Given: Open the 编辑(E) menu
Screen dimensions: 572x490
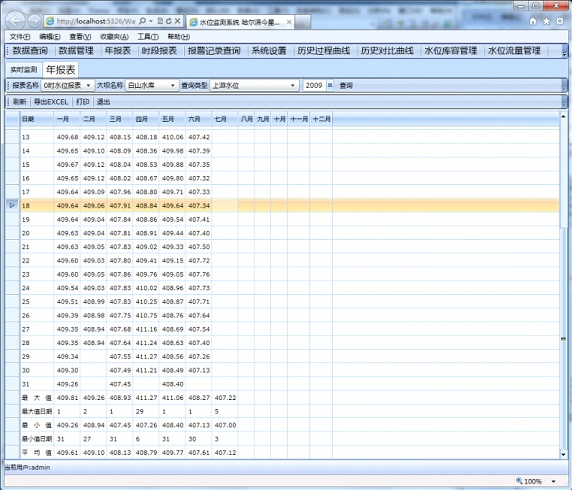Looking at the screenshot, I should tap(50, 37).
